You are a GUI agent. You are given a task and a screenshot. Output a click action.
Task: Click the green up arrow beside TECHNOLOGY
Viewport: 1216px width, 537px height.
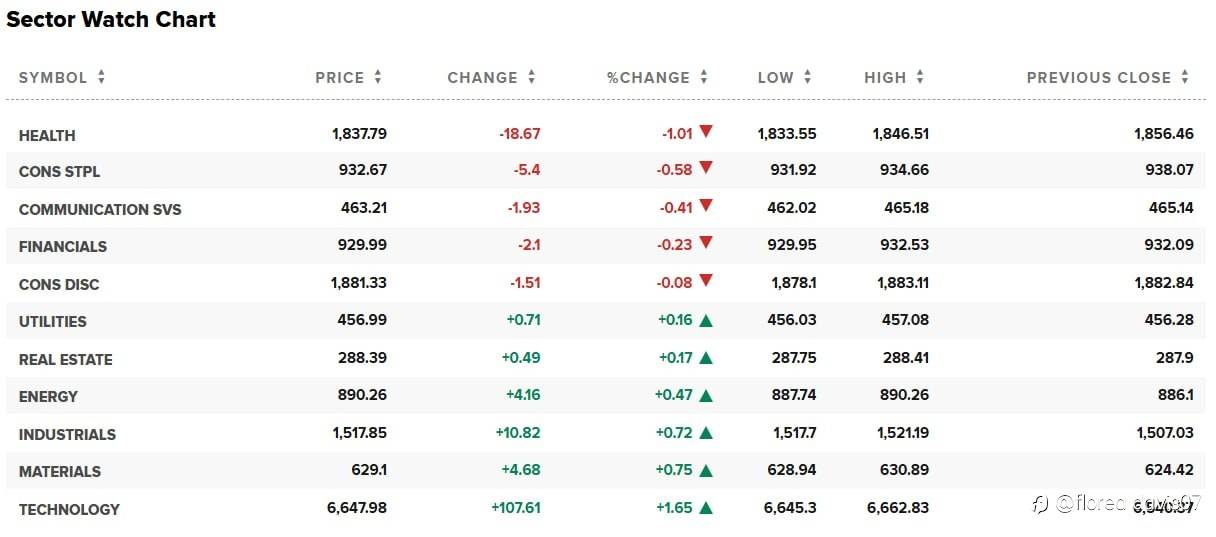click(x=706, y=508)
